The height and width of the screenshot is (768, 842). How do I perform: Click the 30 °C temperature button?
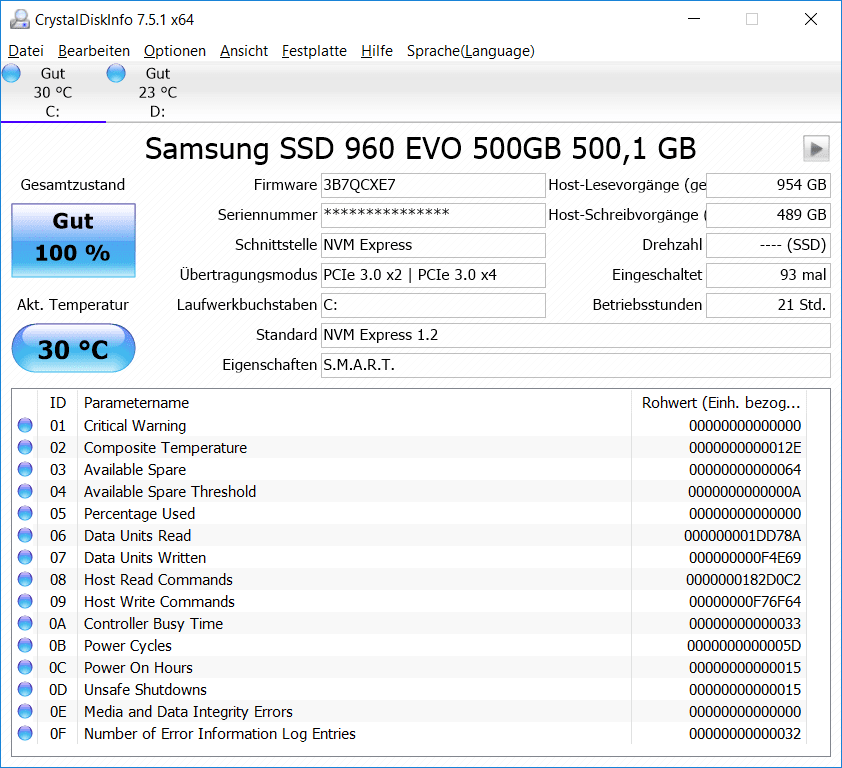pos(73,349)
